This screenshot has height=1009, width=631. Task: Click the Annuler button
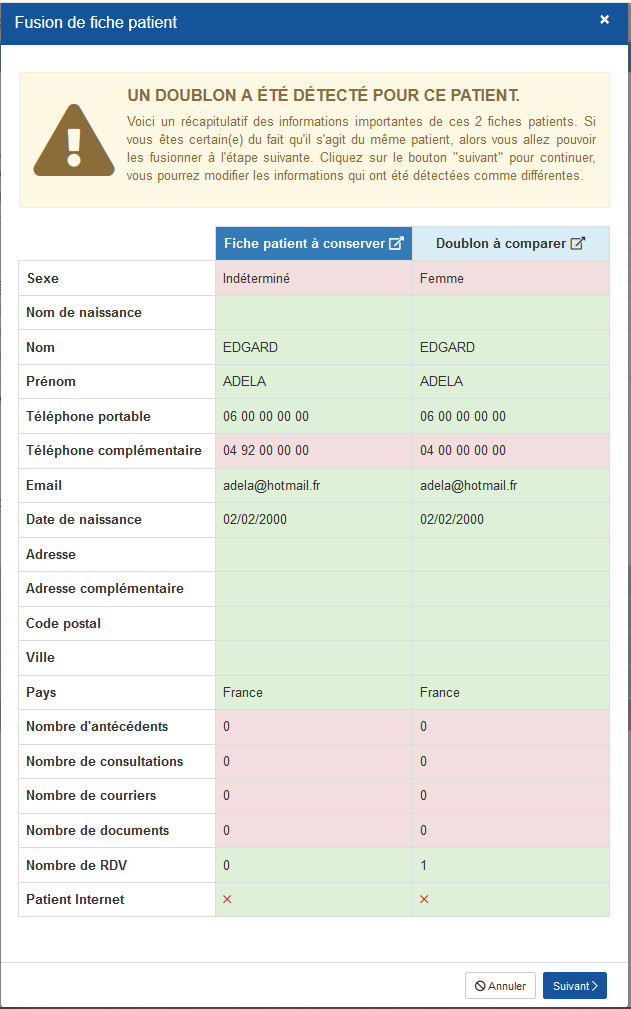point(500,985)
